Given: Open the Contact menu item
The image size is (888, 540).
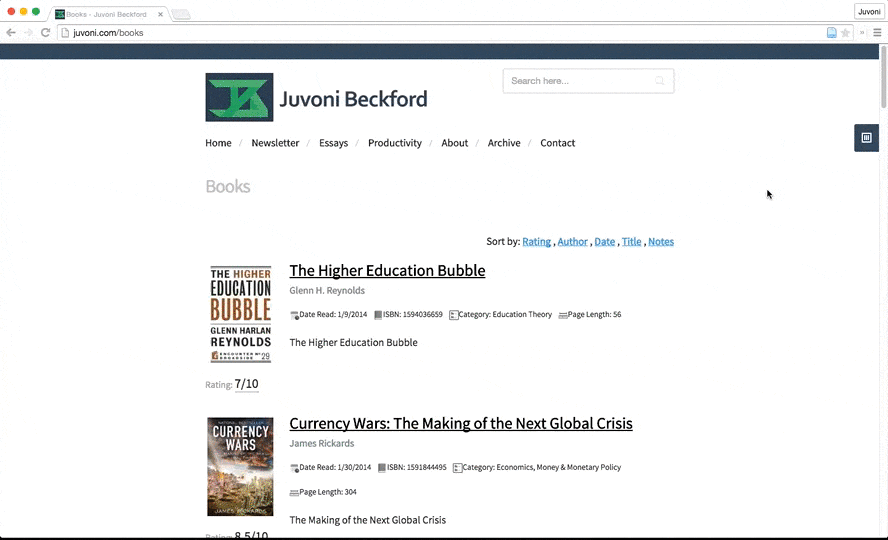Looking at the screenshot, I should tap(557, 143).
